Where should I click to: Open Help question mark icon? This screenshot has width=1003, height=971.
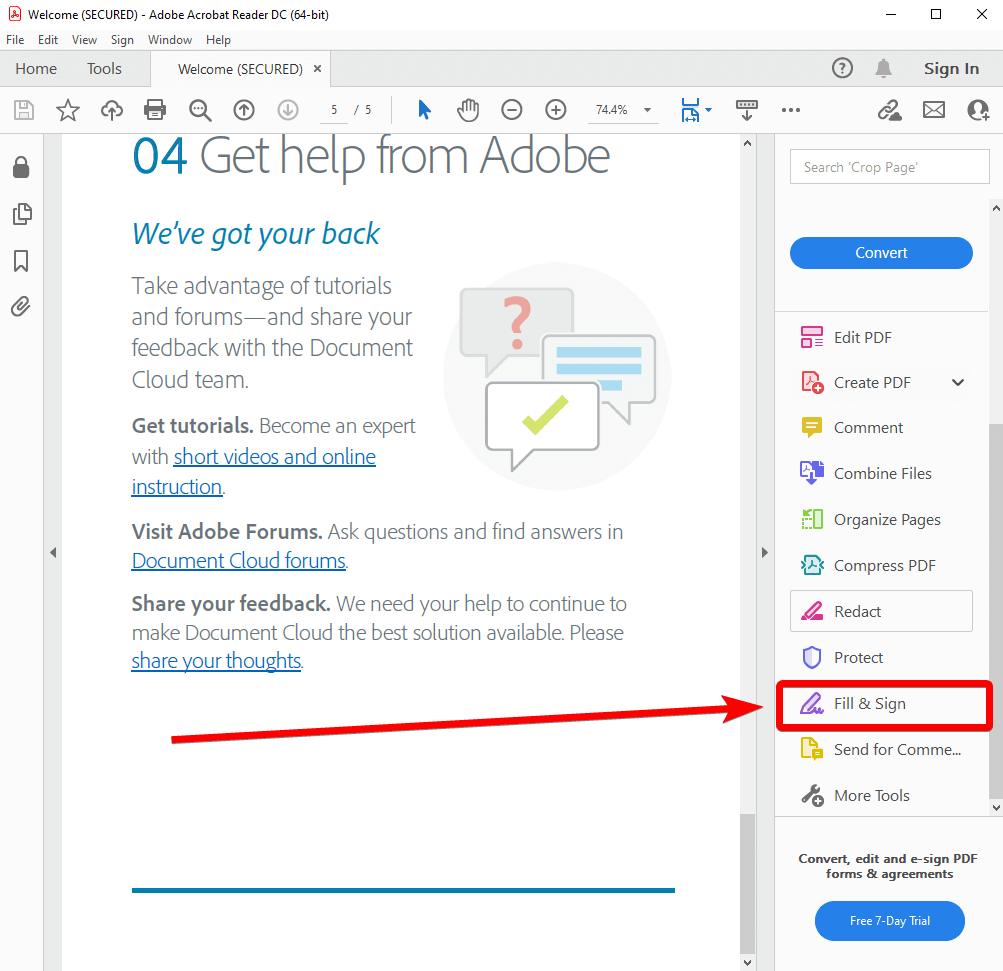[x=842, y=68]
